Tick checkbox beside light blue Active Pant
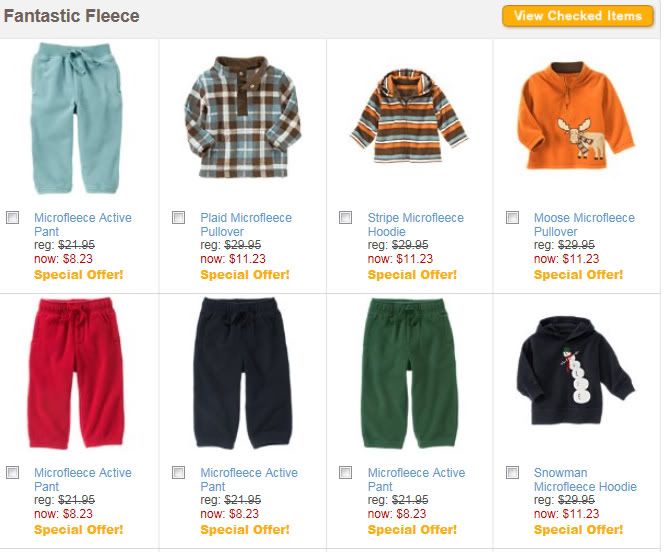 pos(13,218)
